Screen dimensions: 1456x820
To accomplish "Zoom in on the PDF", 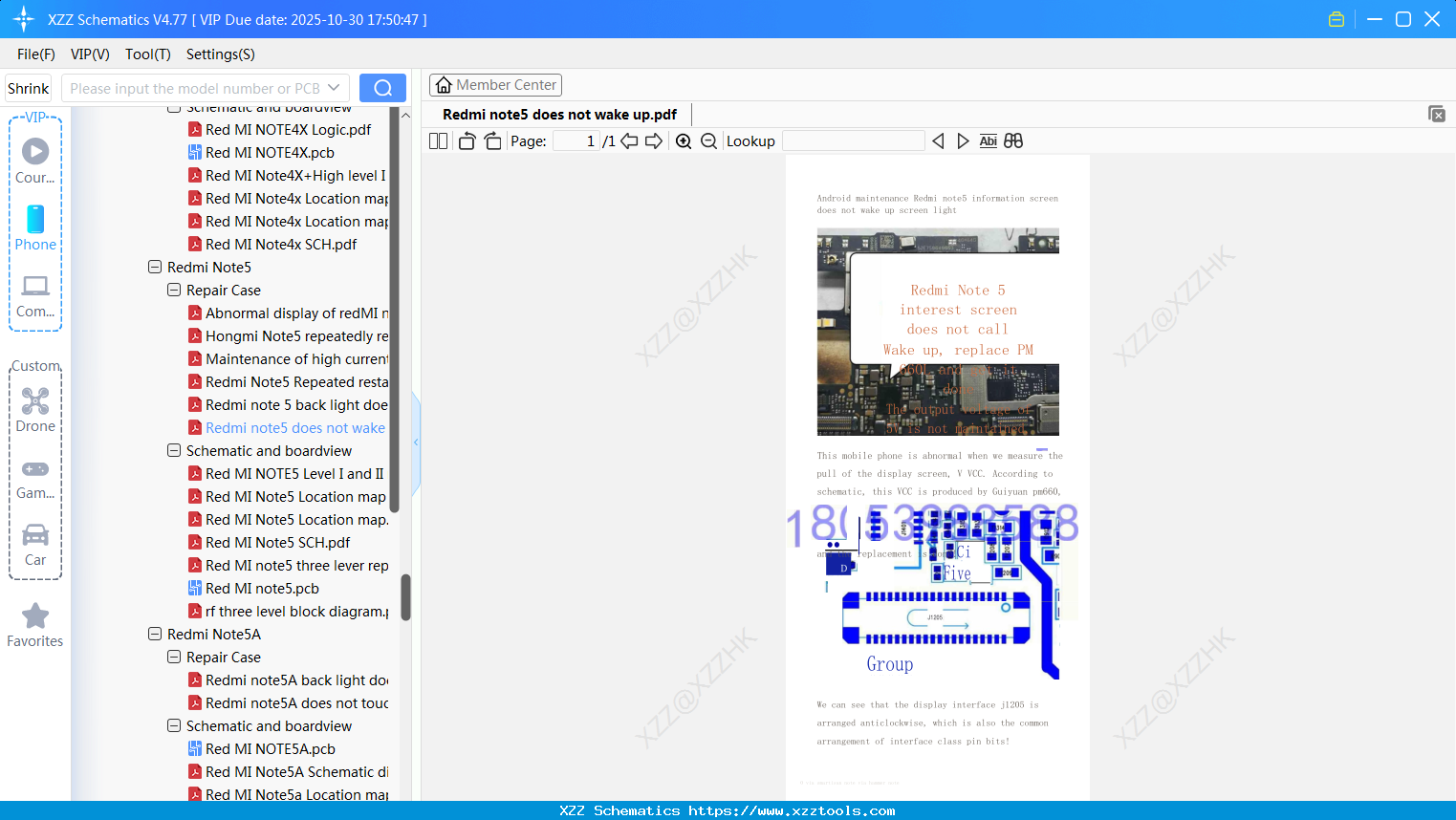I will (684, 141).
